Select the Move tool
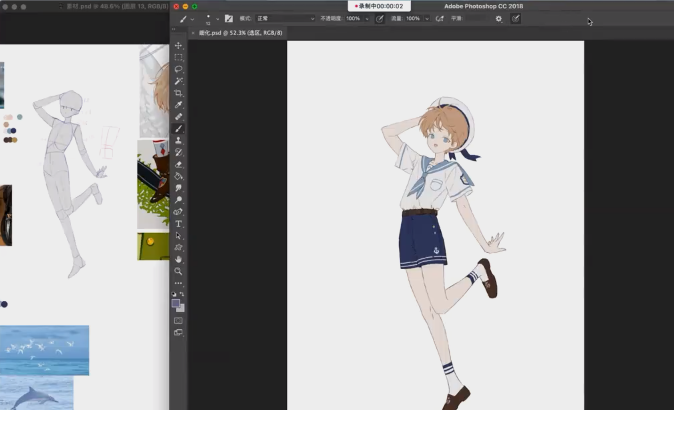Image resolution: width=674 pixels, height=433 pixels. [x=178, y=46]
